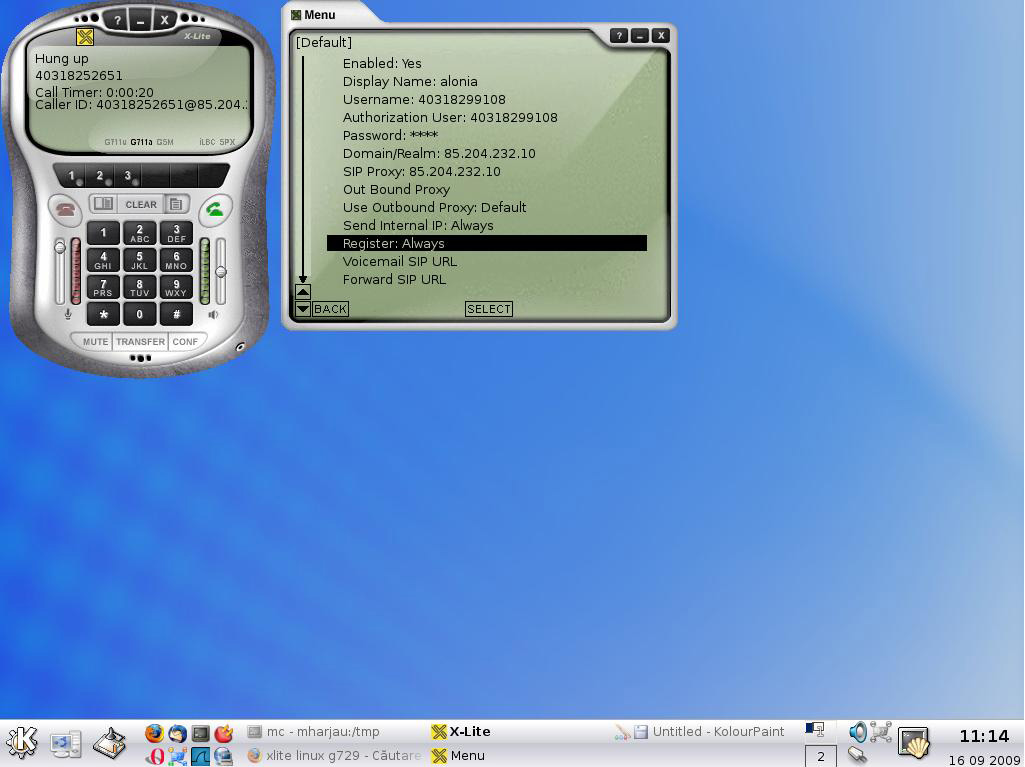Click the TRANSFER button on the phone

[x=141, y=341]
